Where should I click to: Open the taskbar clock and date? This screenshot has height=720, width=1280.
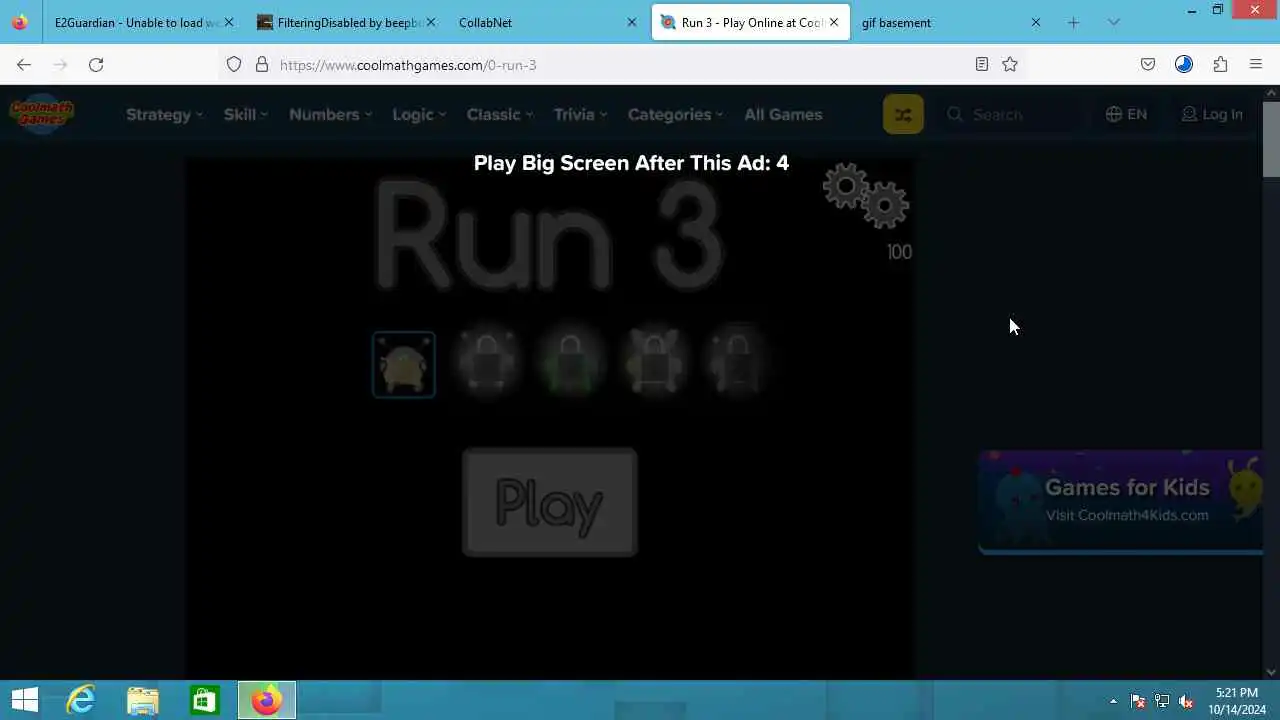click(x=1237, y=700)
